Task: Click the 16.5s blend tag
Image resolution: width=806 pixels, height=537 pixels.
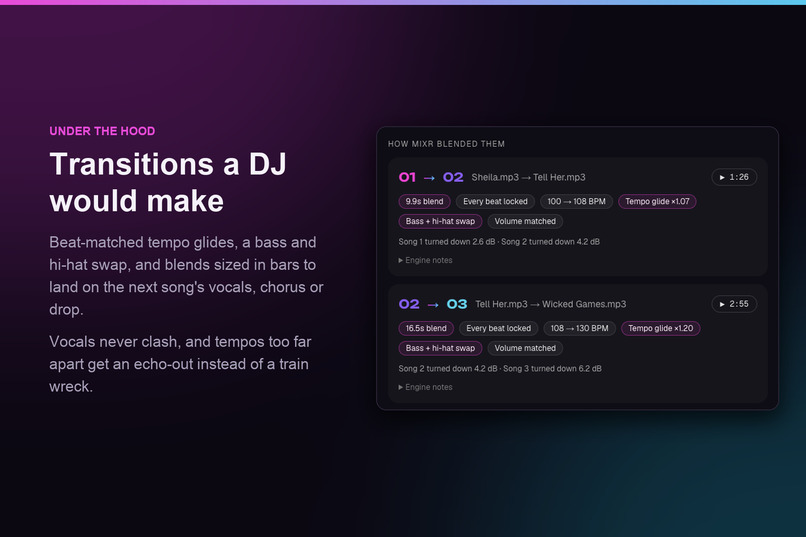Action: pos(426,328)
